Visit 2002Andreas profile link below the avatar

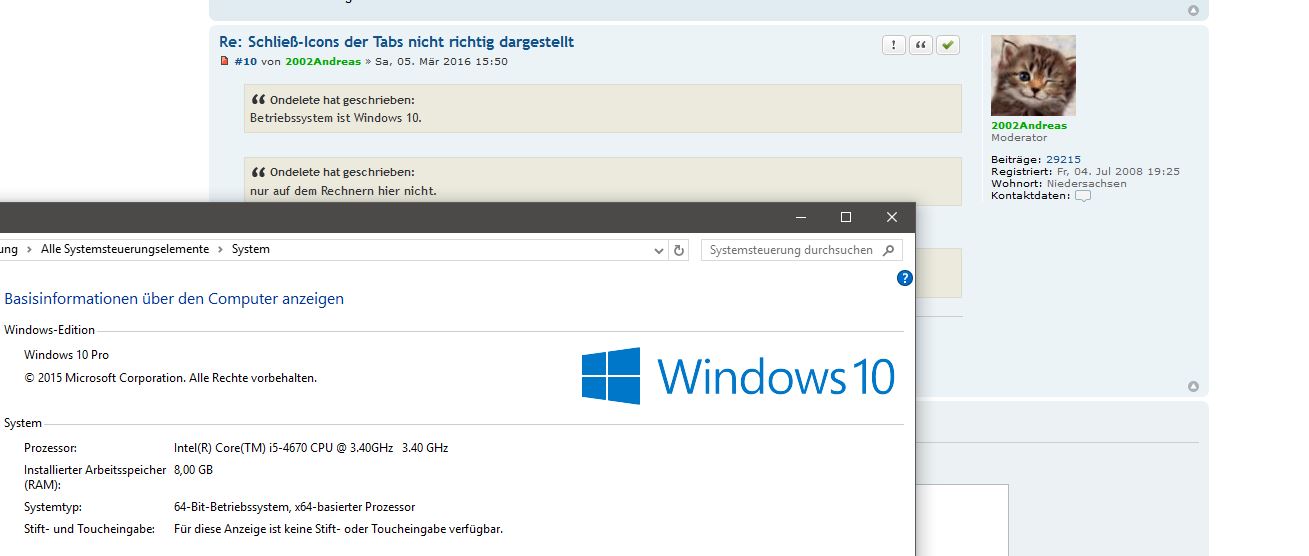(1028, 126)
